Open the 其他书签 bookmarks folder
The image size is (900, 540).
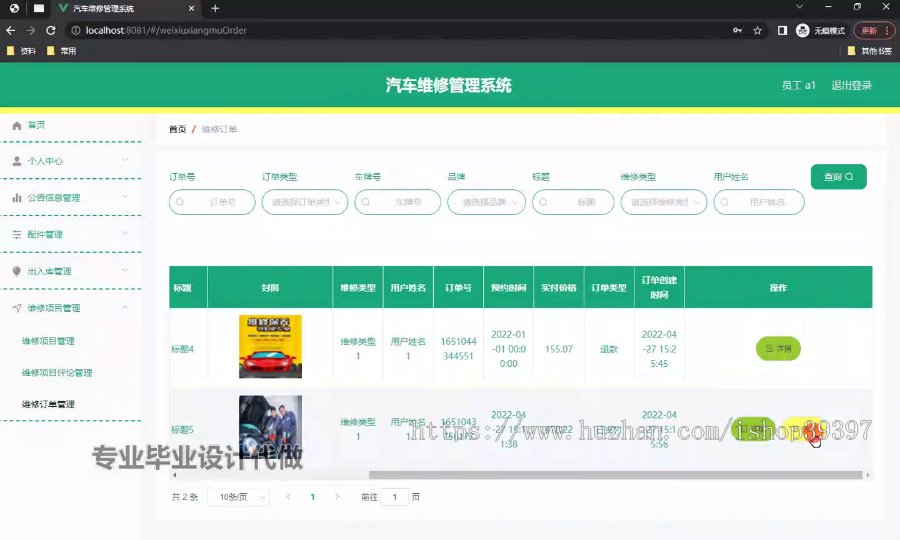(x=870, y=51)
